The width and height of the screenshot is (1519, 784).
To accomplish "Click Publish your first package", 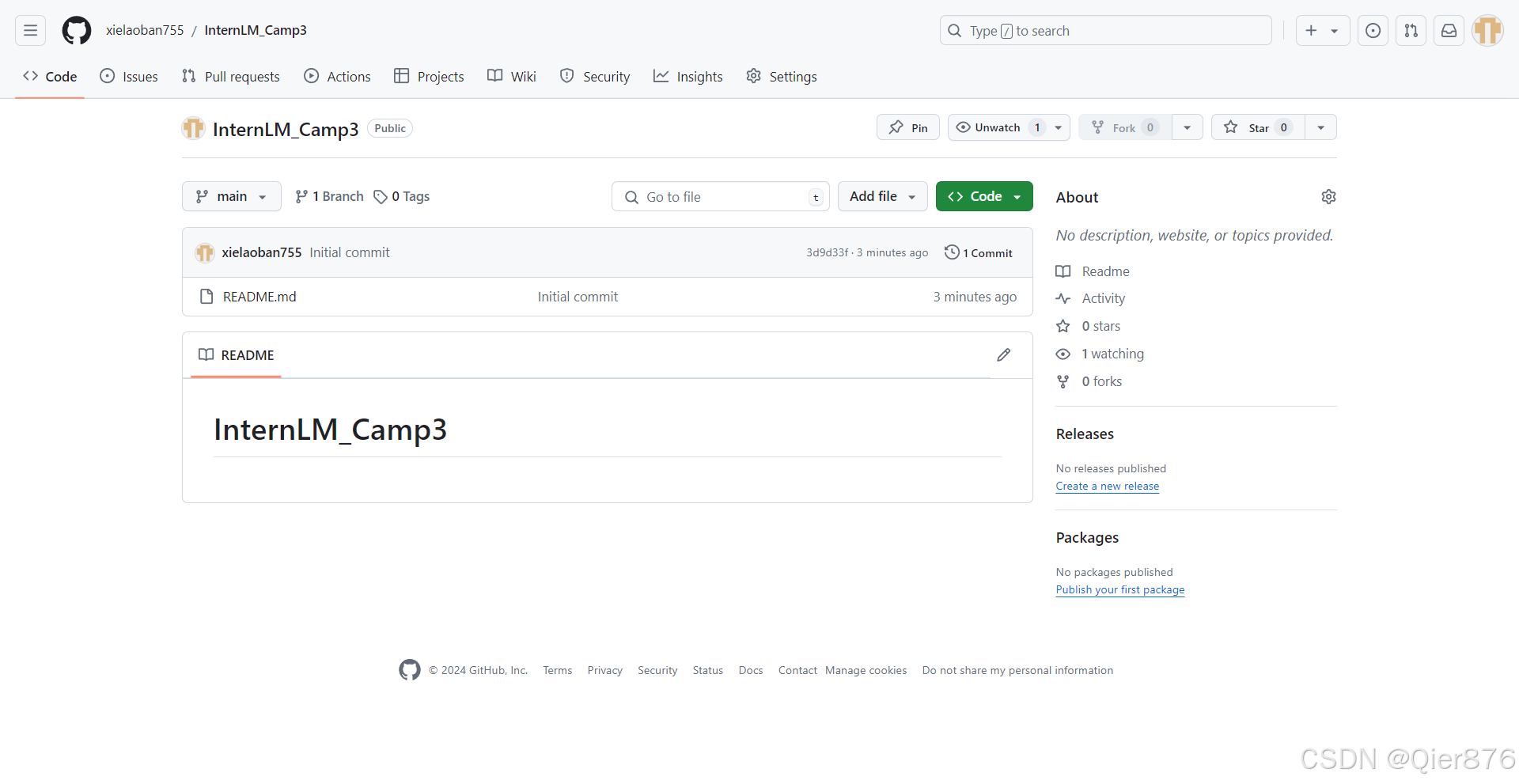I will 1120,589.
